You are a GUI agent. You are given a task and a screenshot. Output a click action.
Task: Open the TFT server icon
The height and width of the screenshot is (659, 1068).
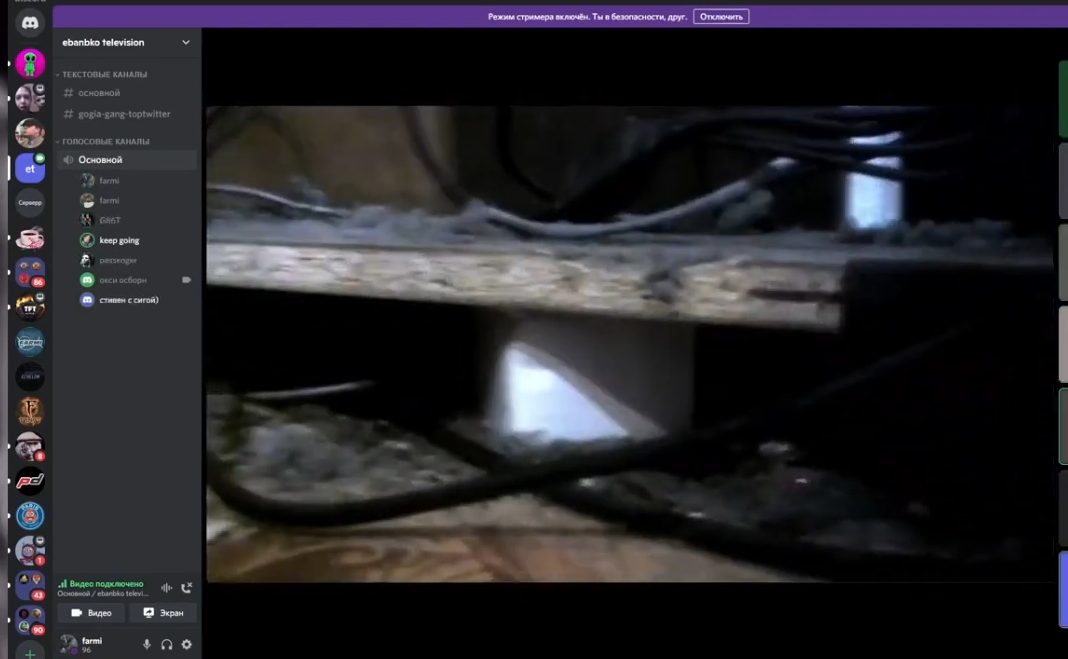[x=30, y=307]
